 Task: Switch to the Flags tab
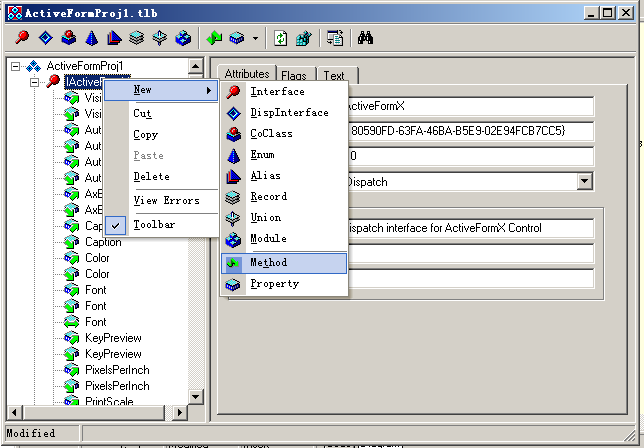pyautogui.click(x=294, y=75)
